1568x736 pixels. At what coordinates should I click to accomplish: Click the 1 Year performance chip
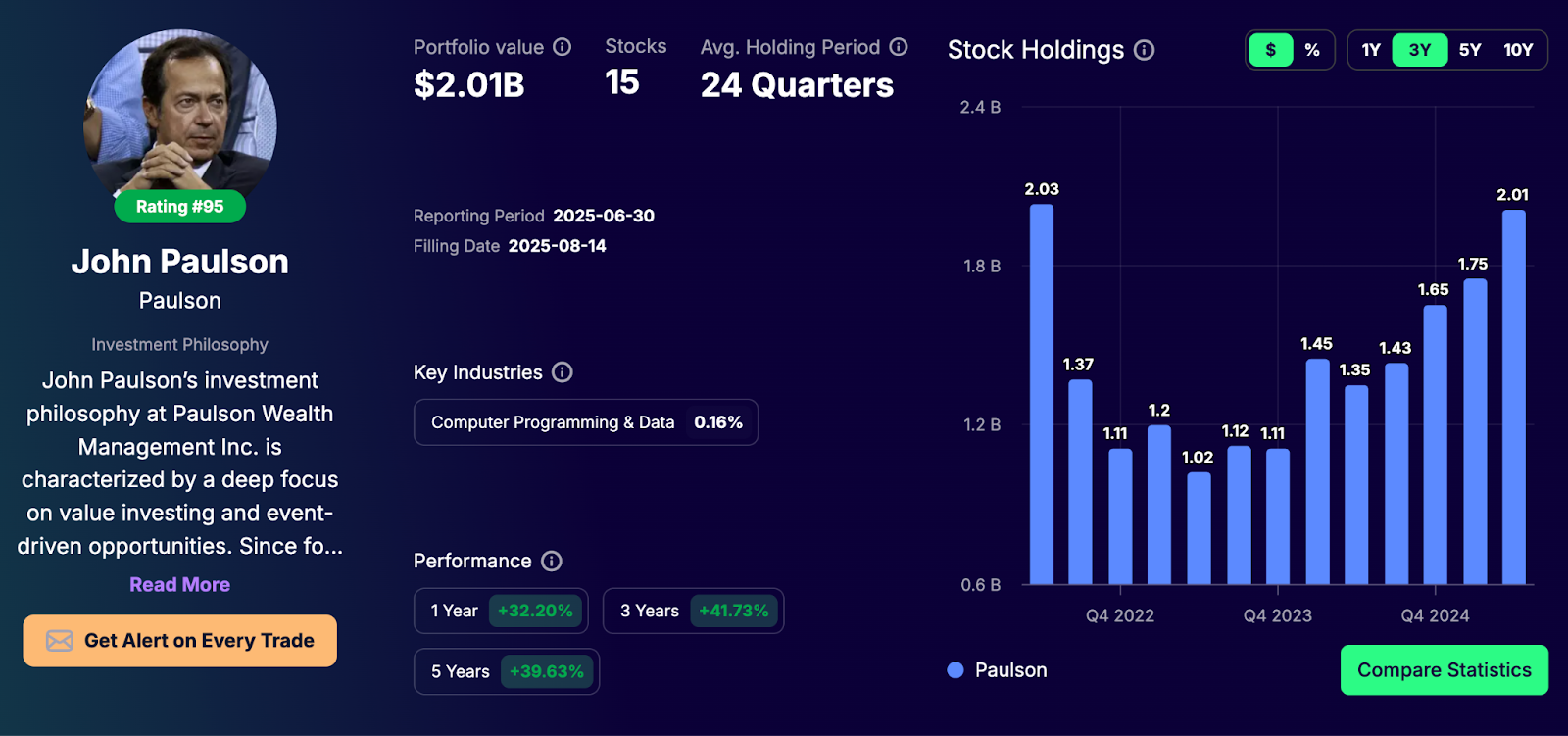click(x=501, y=611)
